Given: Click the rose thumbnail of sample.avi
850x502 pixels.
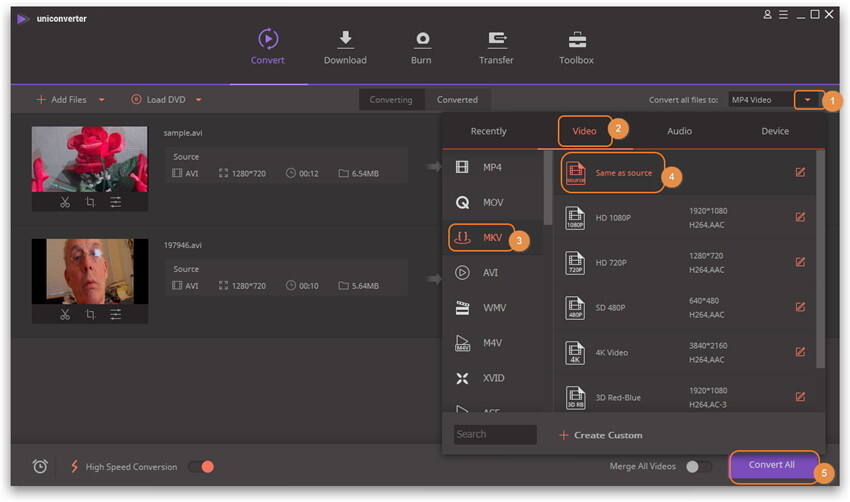Looking at the screenshot, I should [89, 159].
